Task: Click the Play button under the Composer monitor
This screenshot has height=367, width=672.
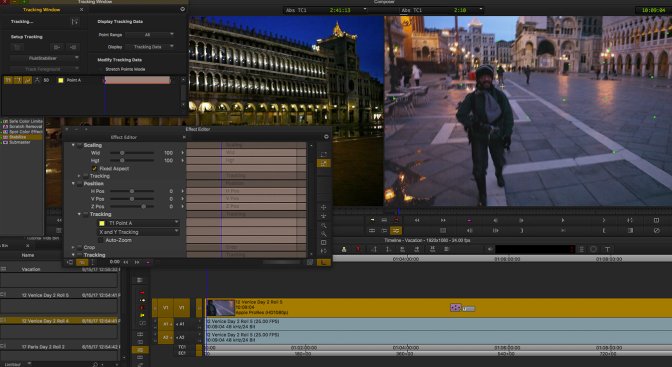Action: point(563,220)
